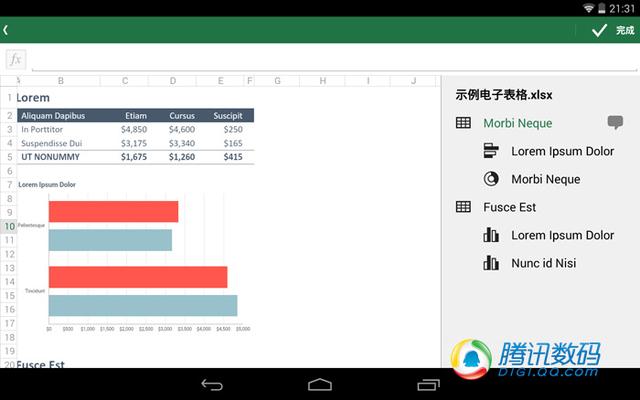Open the comment bubble icon

(x=615, y=122)
